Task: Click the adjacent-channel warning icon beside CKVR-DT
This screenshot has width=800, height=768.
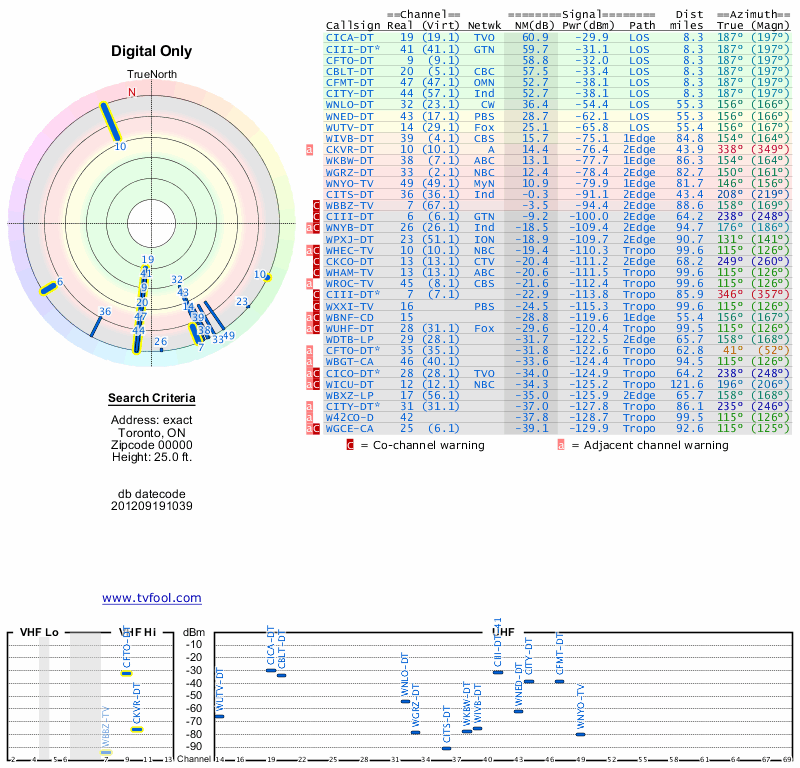Action: click(311, 149)
